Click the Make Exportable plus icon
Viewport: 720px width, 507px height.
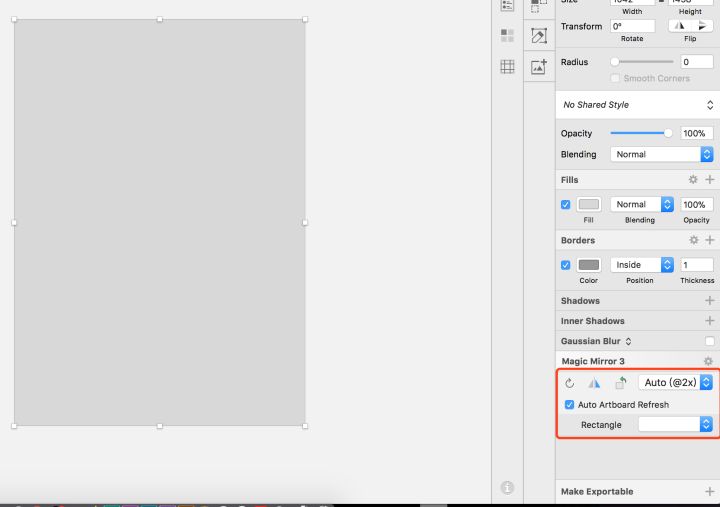point(710,491)
